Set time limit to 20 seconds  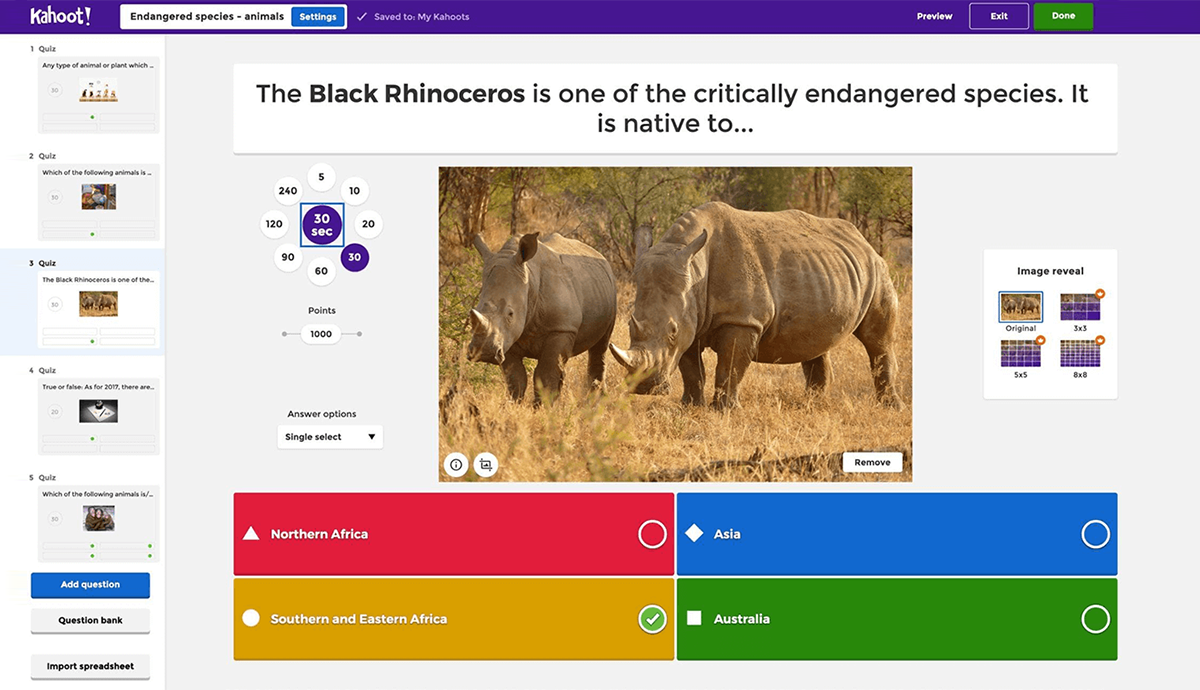pyautogui.click(x=368, y=224)
